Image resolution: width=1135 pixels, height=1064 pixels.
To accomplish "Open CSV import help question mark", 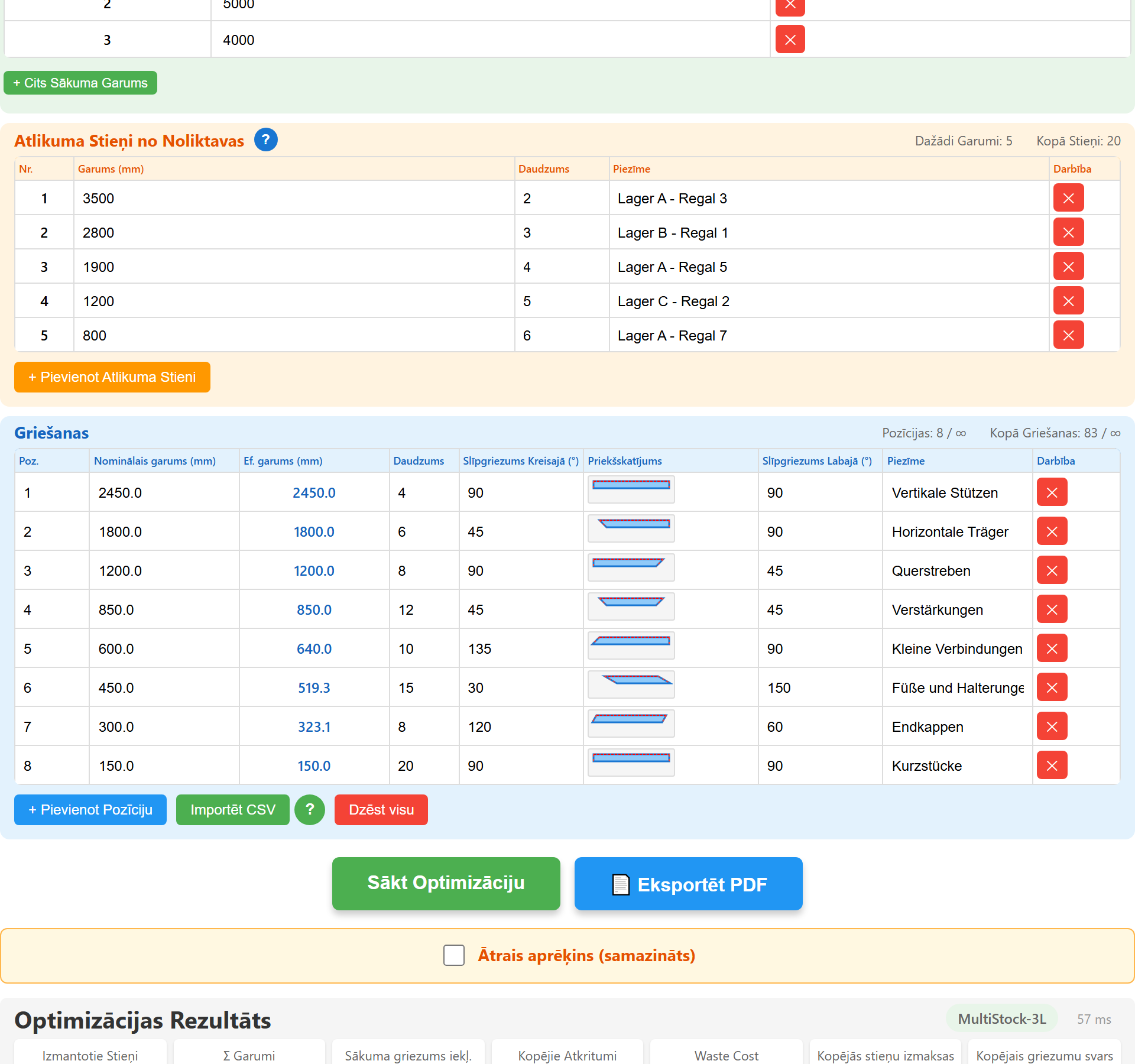I will pos(309,810).
